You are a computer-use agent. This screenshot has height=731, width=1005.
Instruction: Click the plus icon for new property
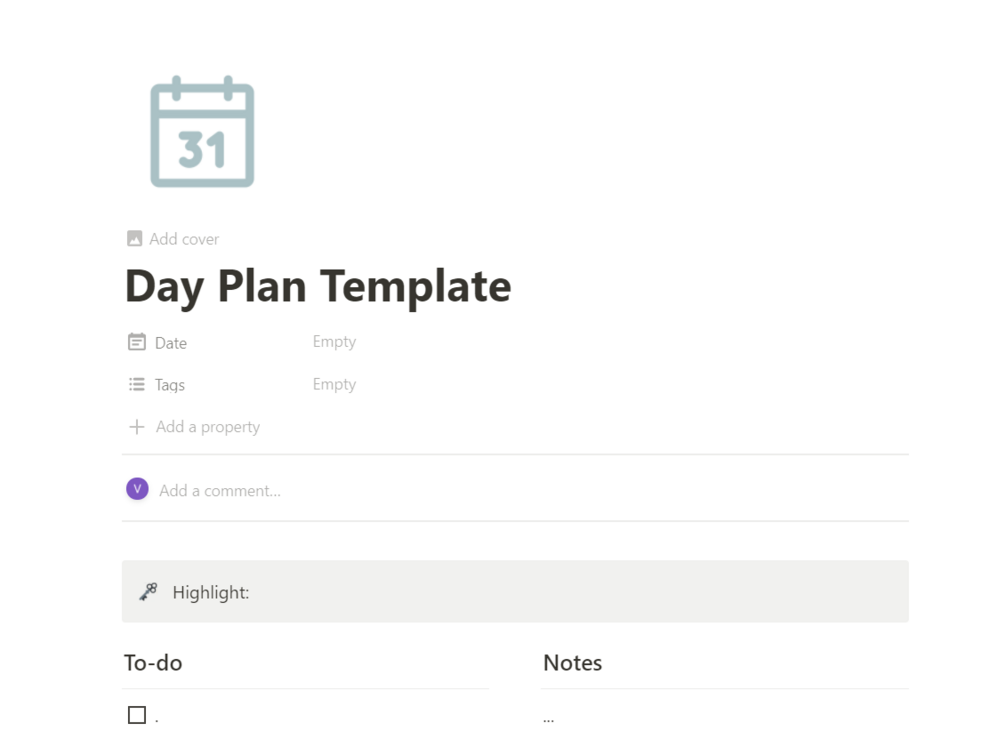click(x=137, y=427)
